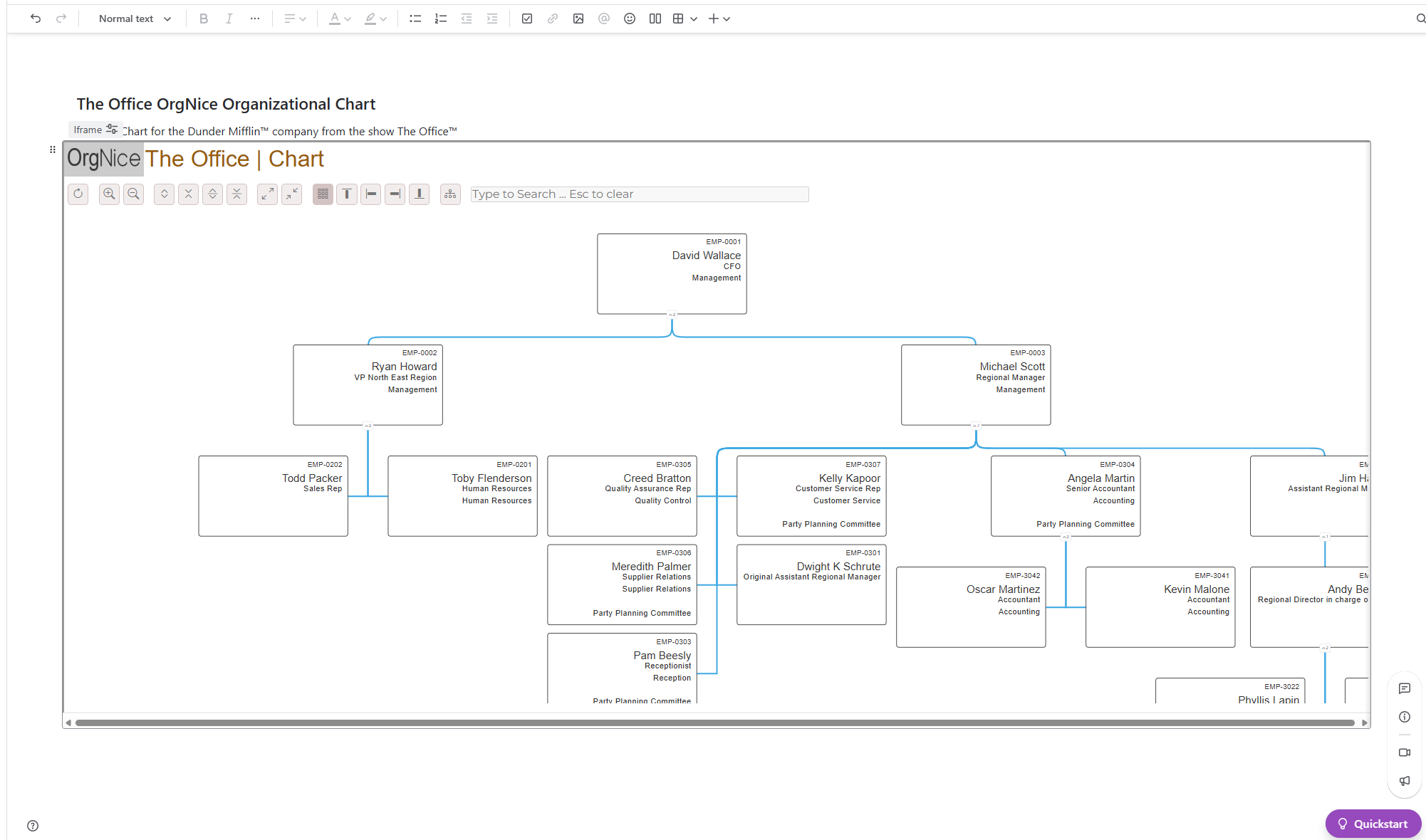Open the emoji picker
The height and width of the screenshot is (840, 1426).
630,19
